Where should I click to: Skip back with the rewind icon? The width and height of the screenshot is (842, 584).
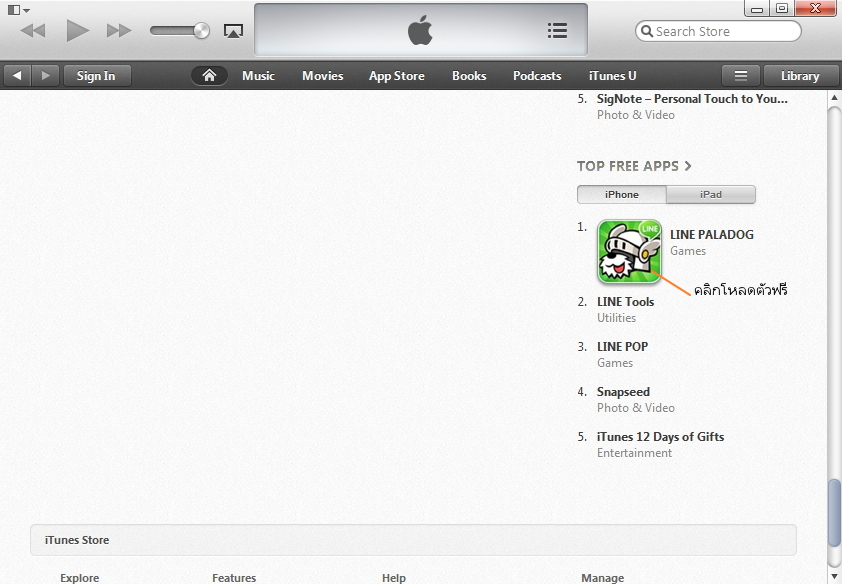pyautogui.click(x=33, y=31)
